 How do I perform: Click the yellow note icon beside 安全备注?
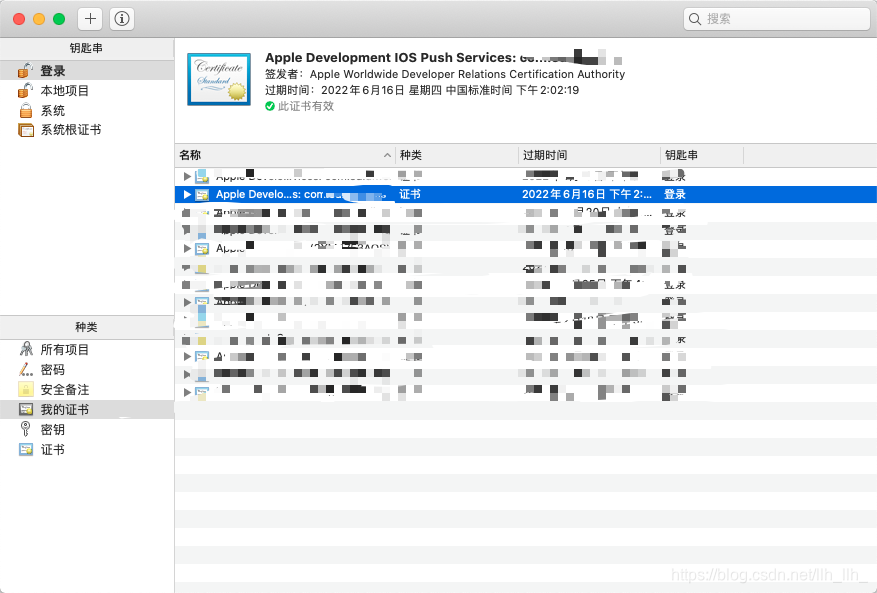tap(26, 389)
